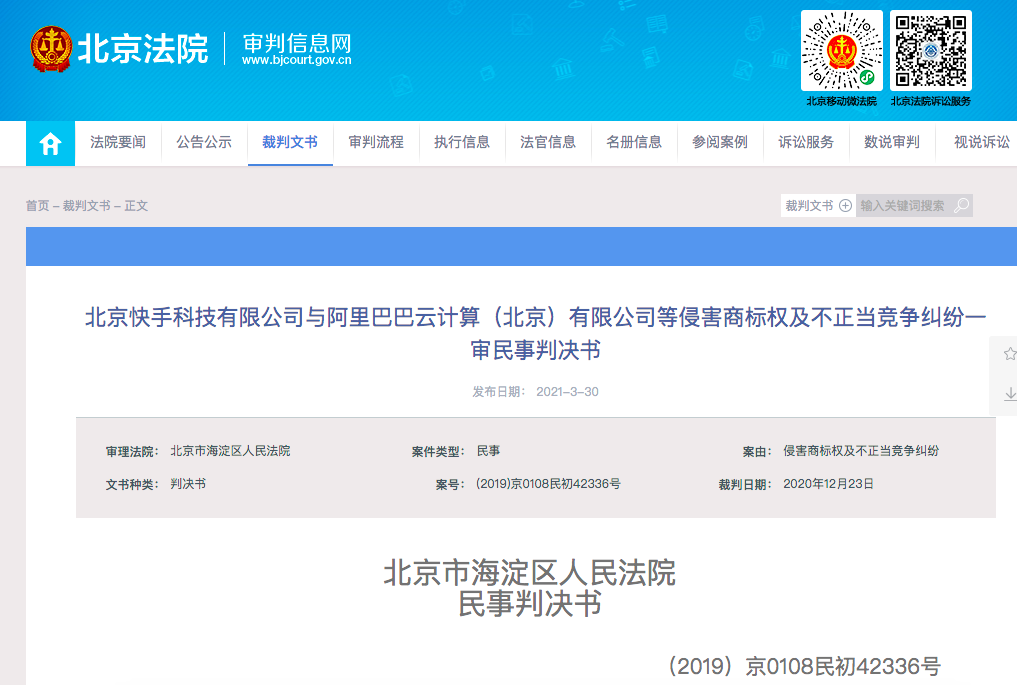Click case number (2019)京0108民初42336号 in info table
This screenshot has height=685, width=1017.
pos(548,484)
